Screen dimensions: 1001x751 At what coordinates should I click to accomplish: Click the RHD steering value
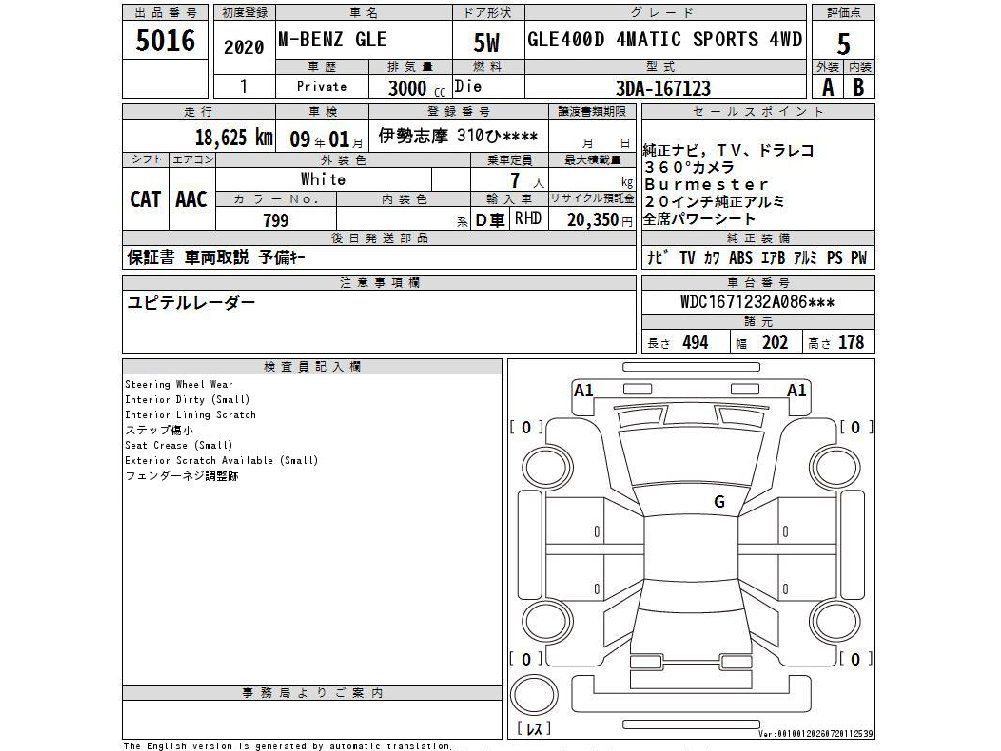tap(528, 218)
